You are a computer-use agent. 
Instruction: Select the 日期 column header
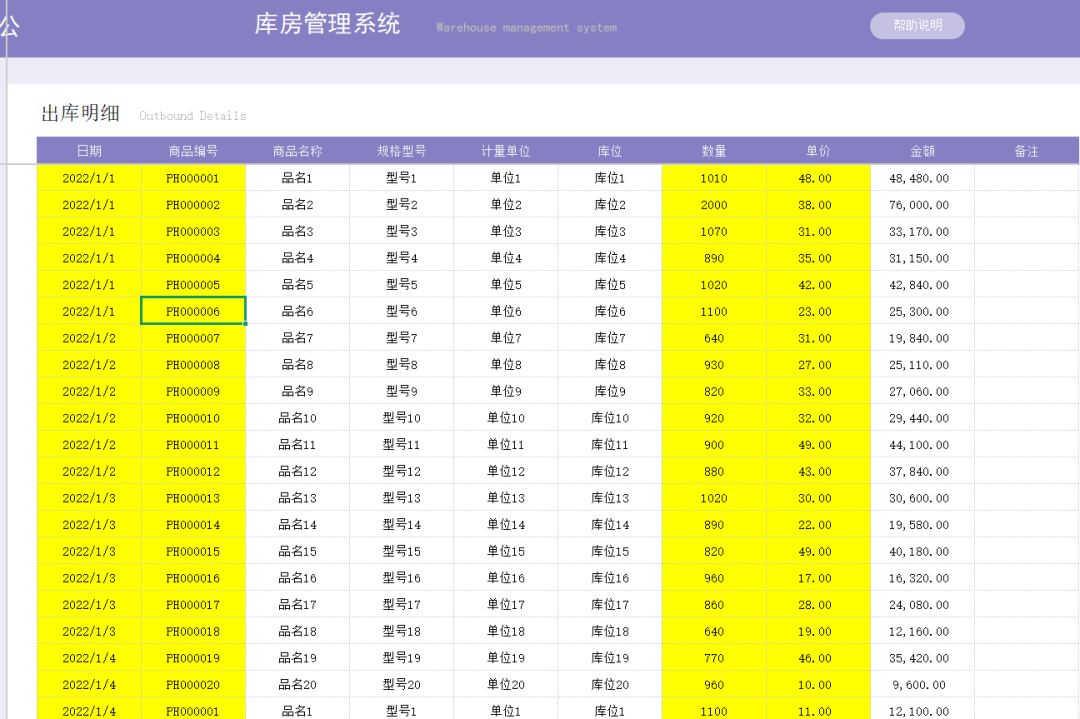(89, 151)
